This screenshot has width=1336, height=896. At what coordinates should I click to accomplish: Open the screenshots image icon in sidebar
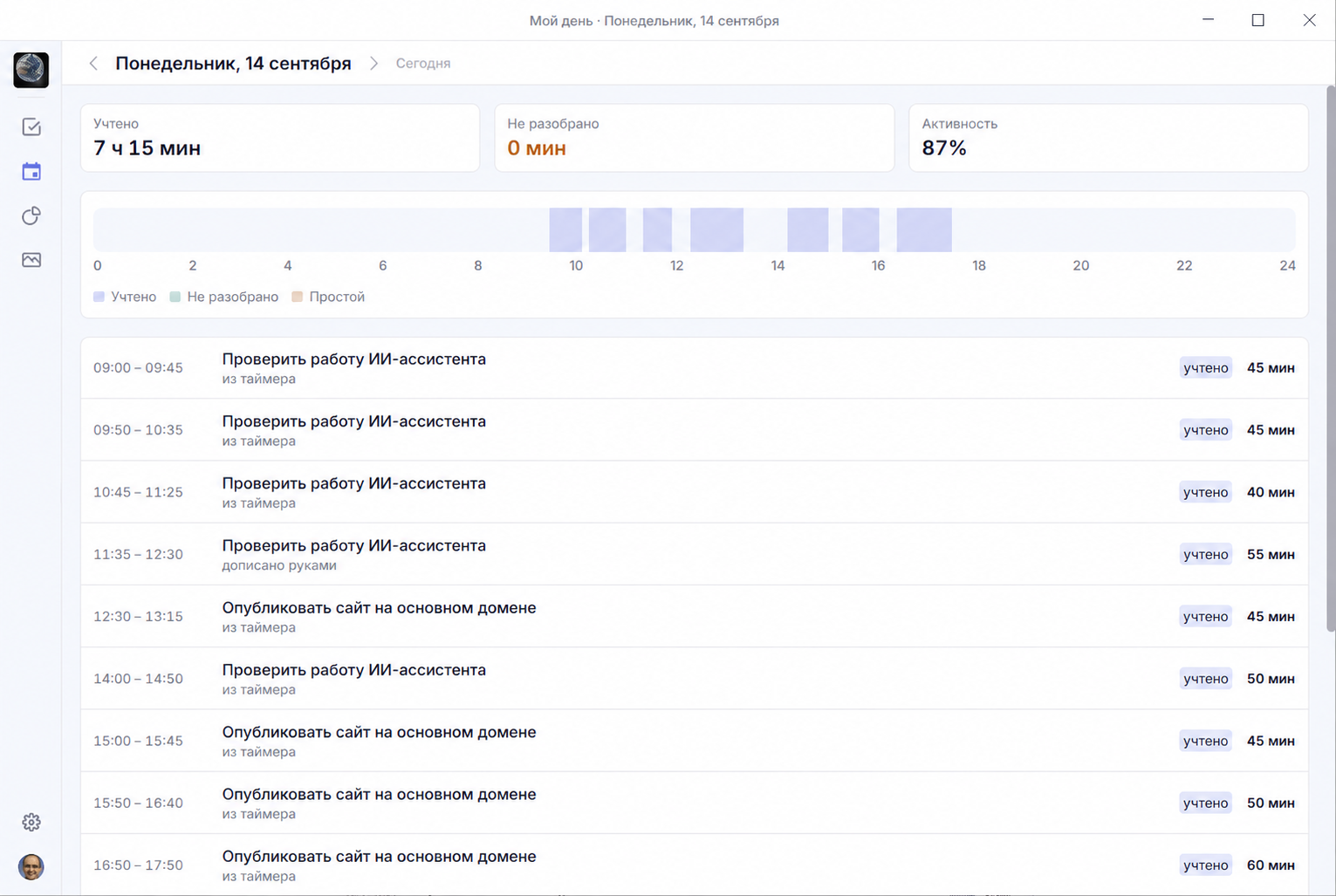[x=31, y=260]
